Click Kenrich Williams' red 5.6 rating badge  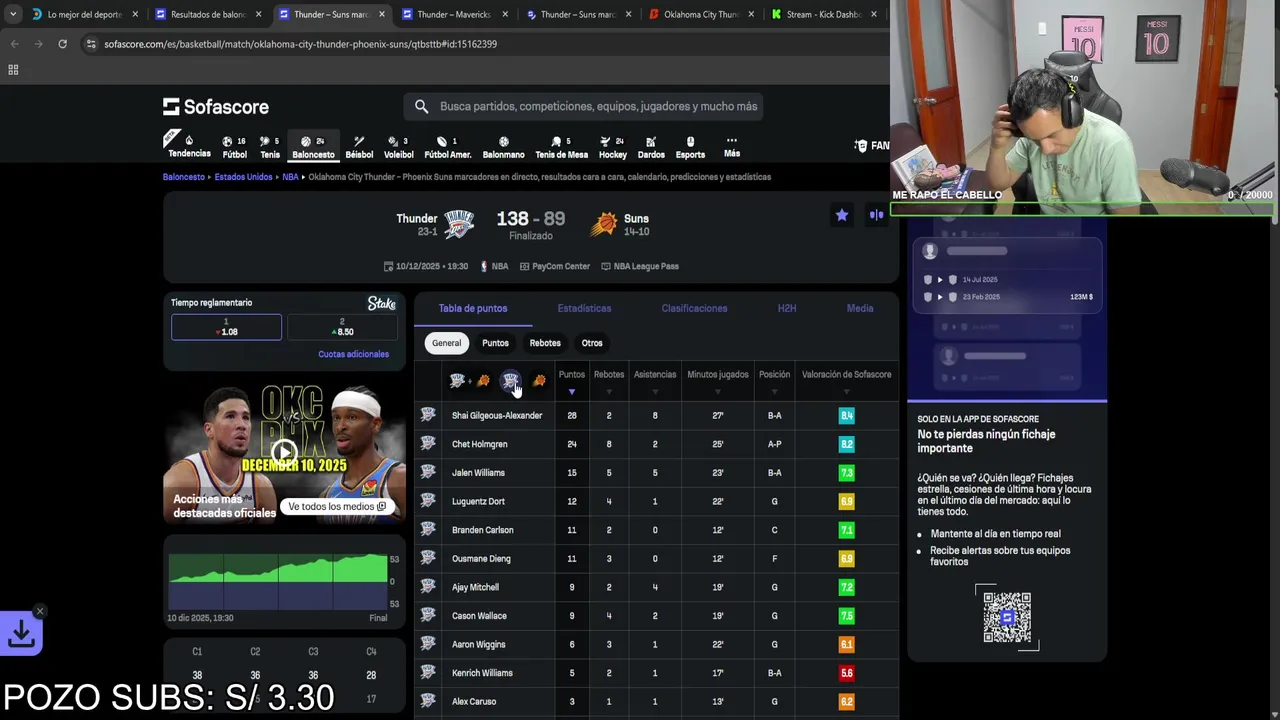tap(846, 673)
